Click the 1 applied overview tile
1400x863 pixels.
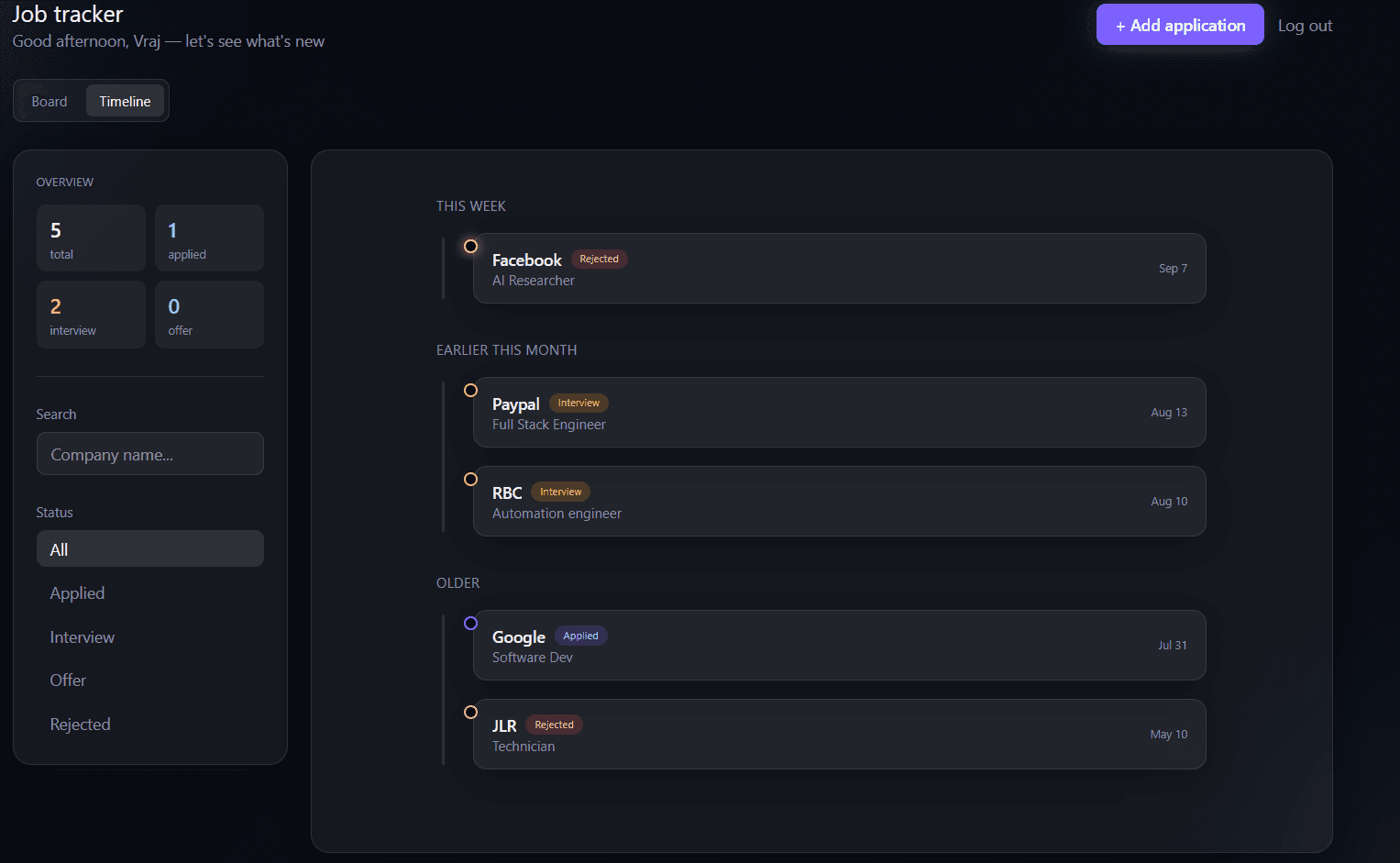[x=209, y=238]
